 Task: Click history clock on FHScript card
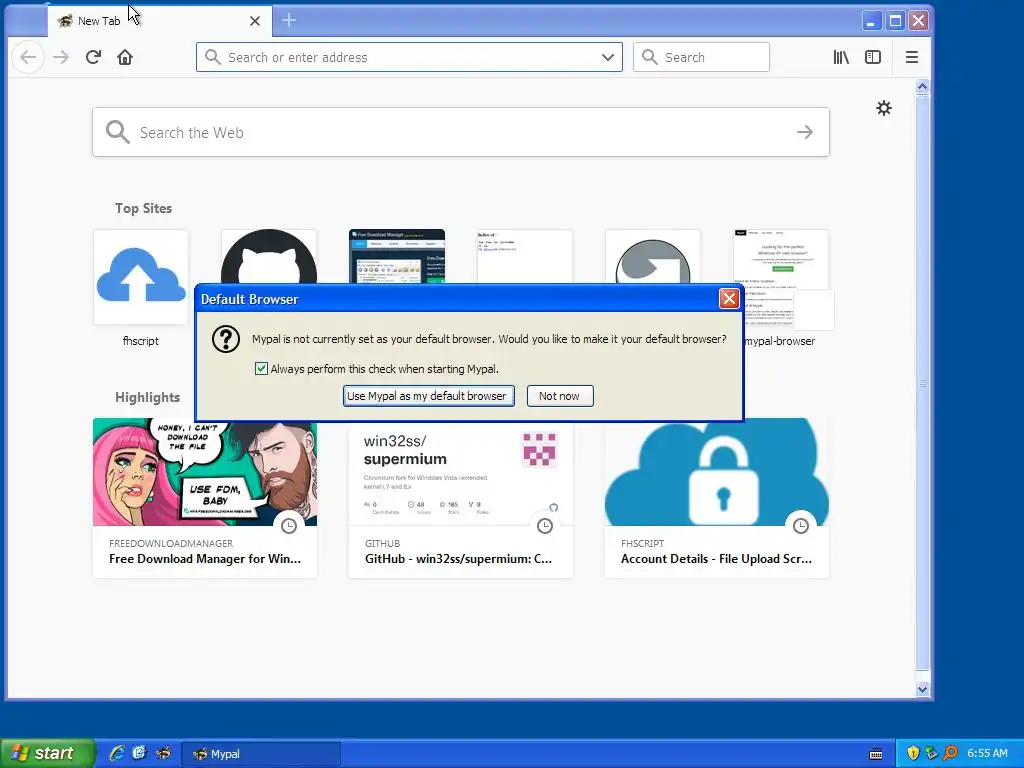(x=801, y=526)
